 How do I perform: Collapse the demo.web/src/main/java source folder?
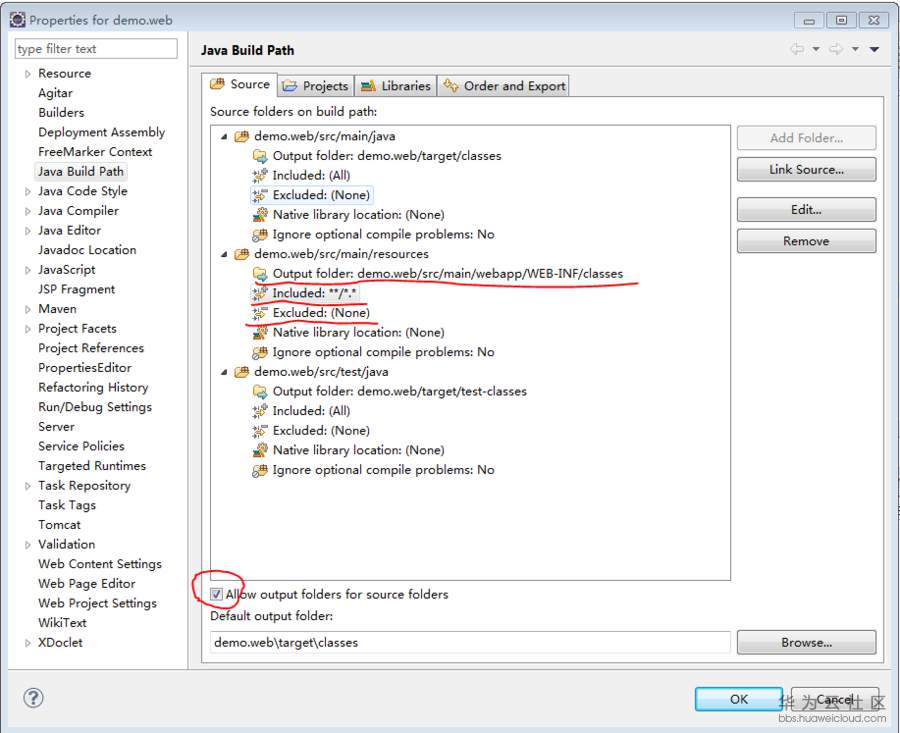224,137
